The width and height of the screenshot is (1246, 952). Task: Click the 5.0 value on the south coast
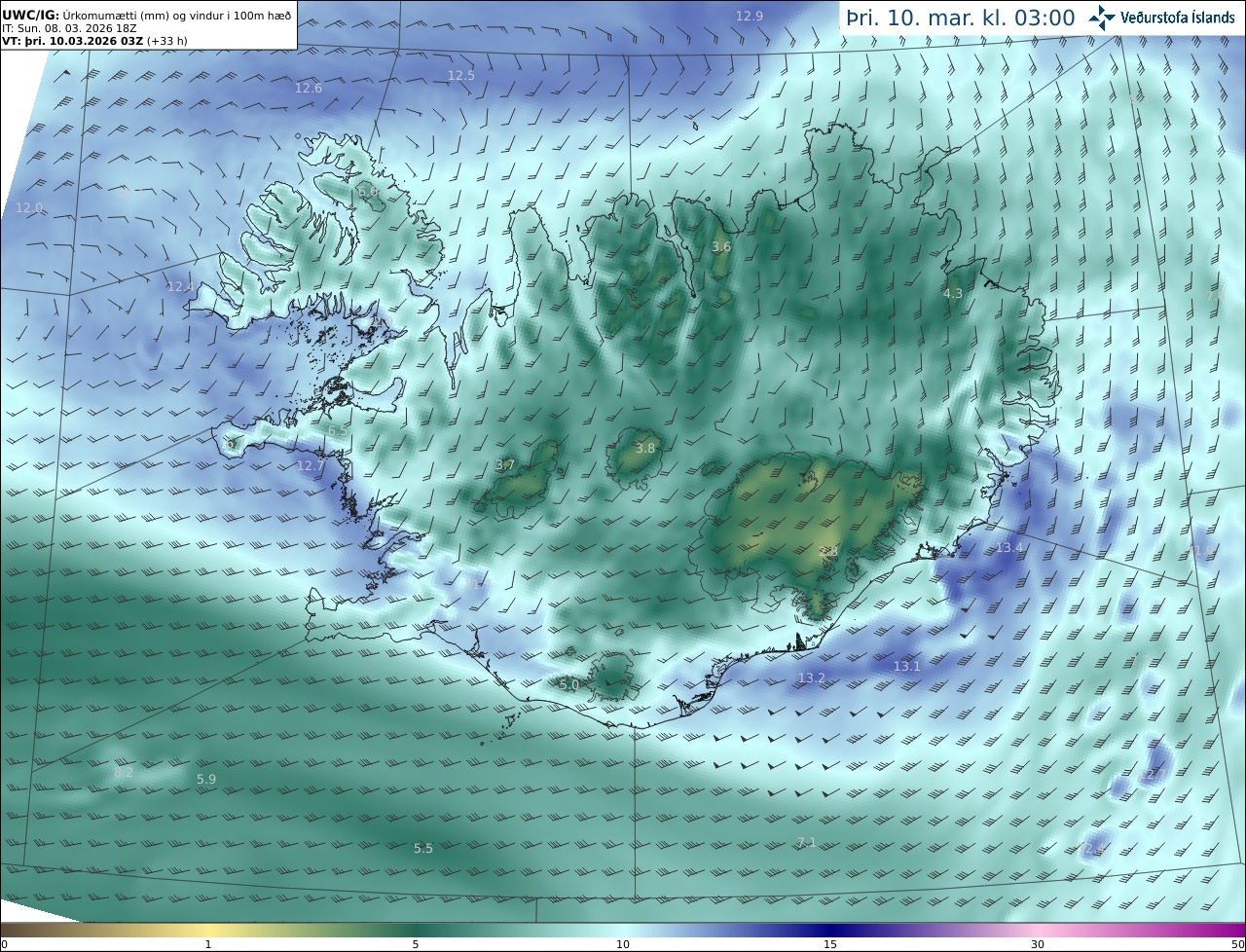[569, 684]
